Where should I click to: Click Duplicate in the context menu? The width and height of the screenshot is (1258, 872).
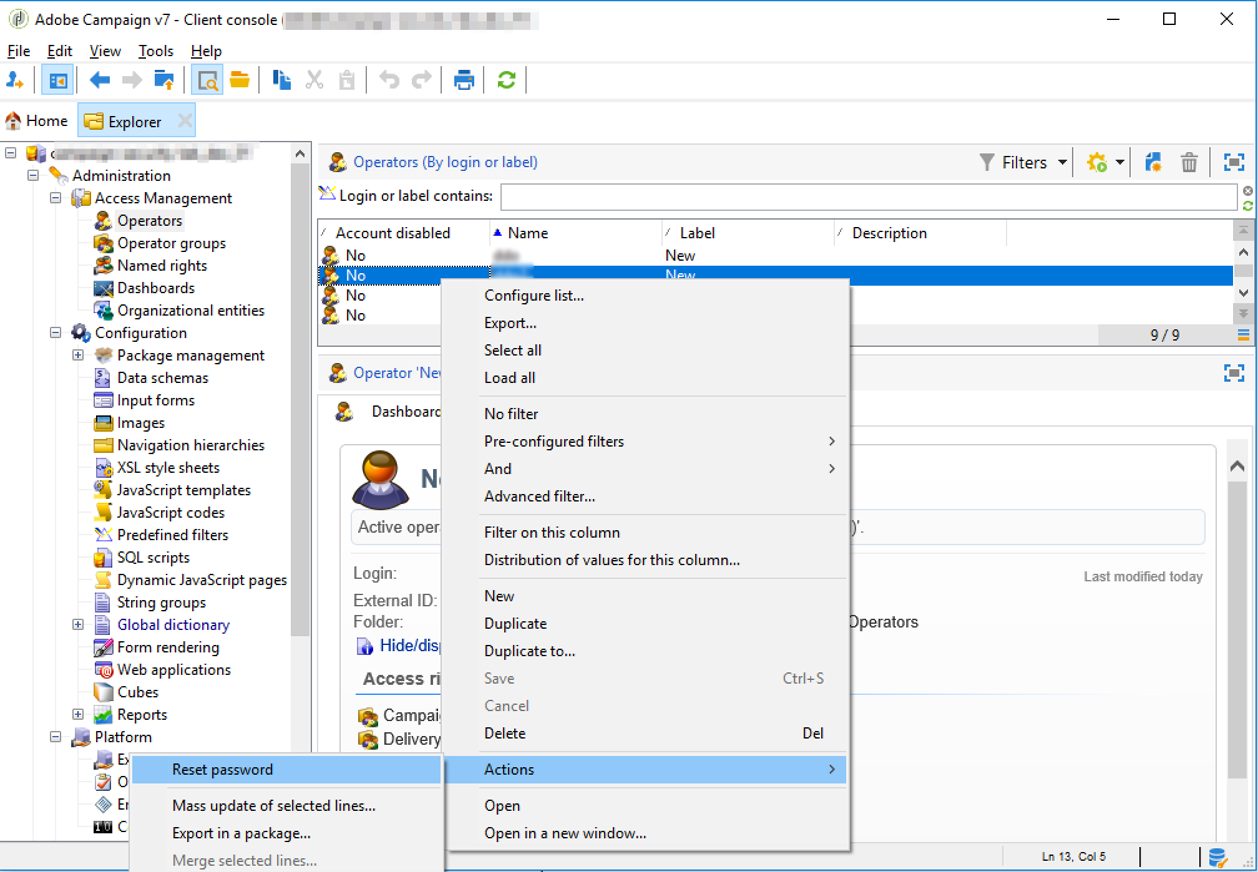point(646,623)
